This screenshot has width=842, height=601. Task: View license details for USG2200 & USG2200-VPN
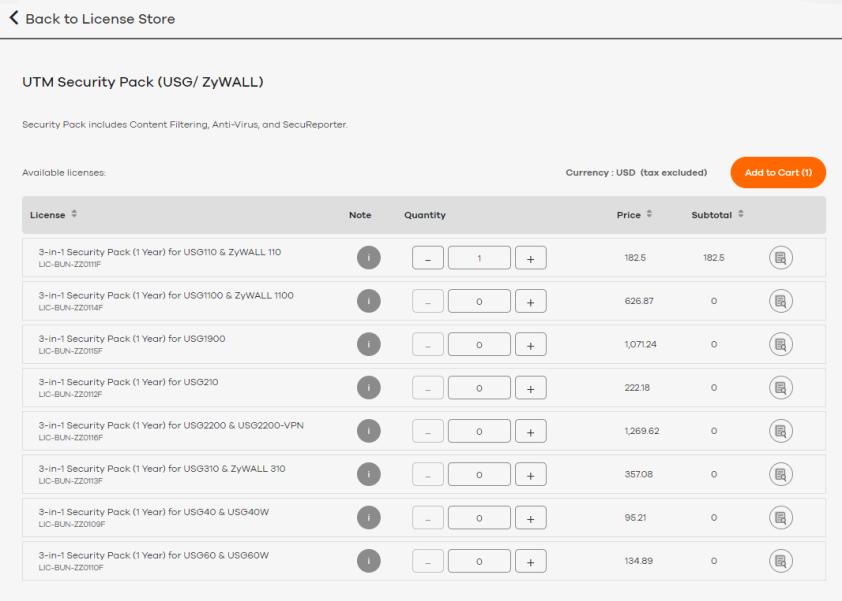click(781, 431)
